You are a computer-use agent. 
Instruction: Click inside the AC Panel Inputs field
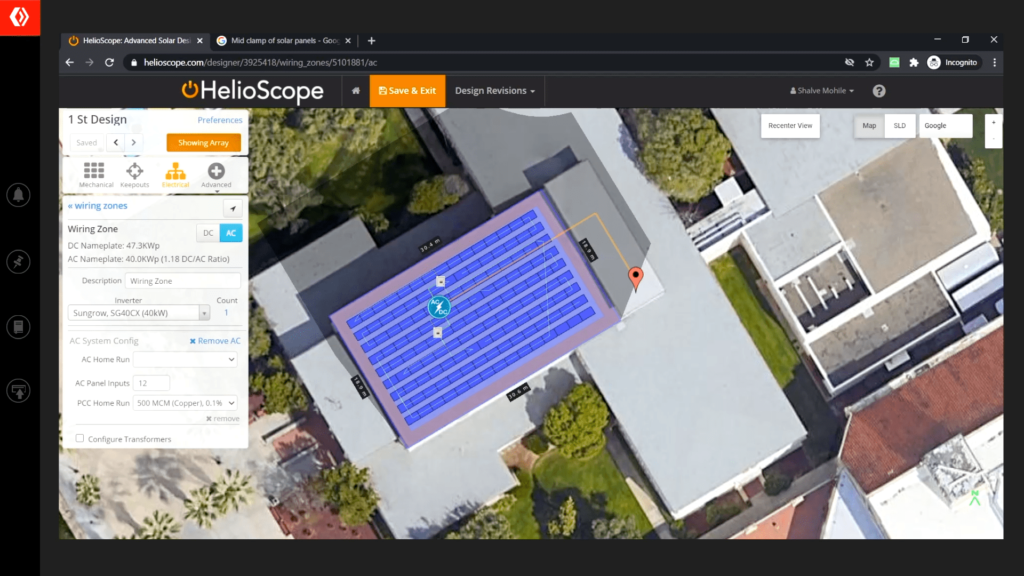click(x=150, y=383)
